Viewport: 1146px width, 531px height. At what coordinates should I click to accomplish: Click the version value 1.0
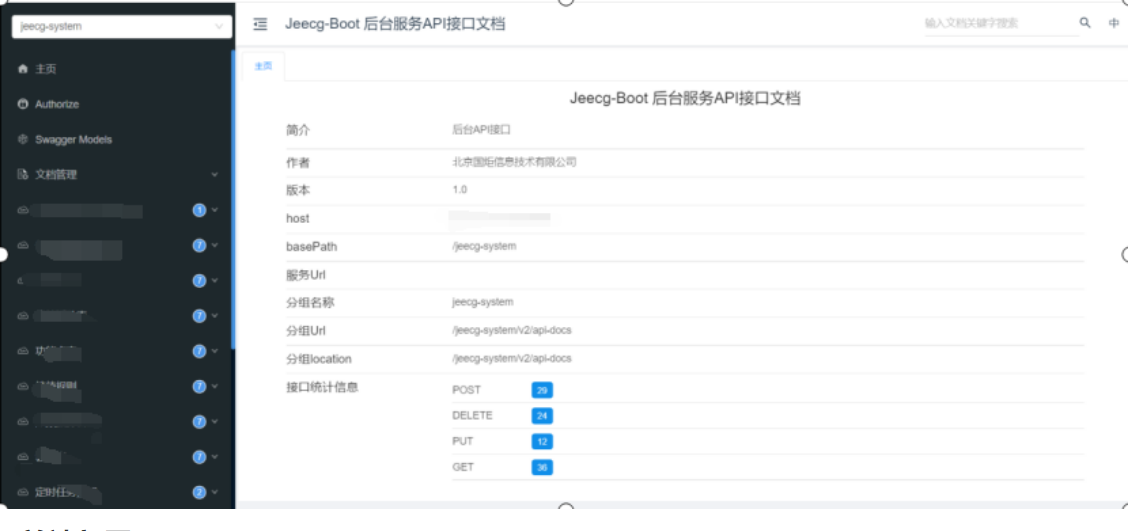click(460, 190)
